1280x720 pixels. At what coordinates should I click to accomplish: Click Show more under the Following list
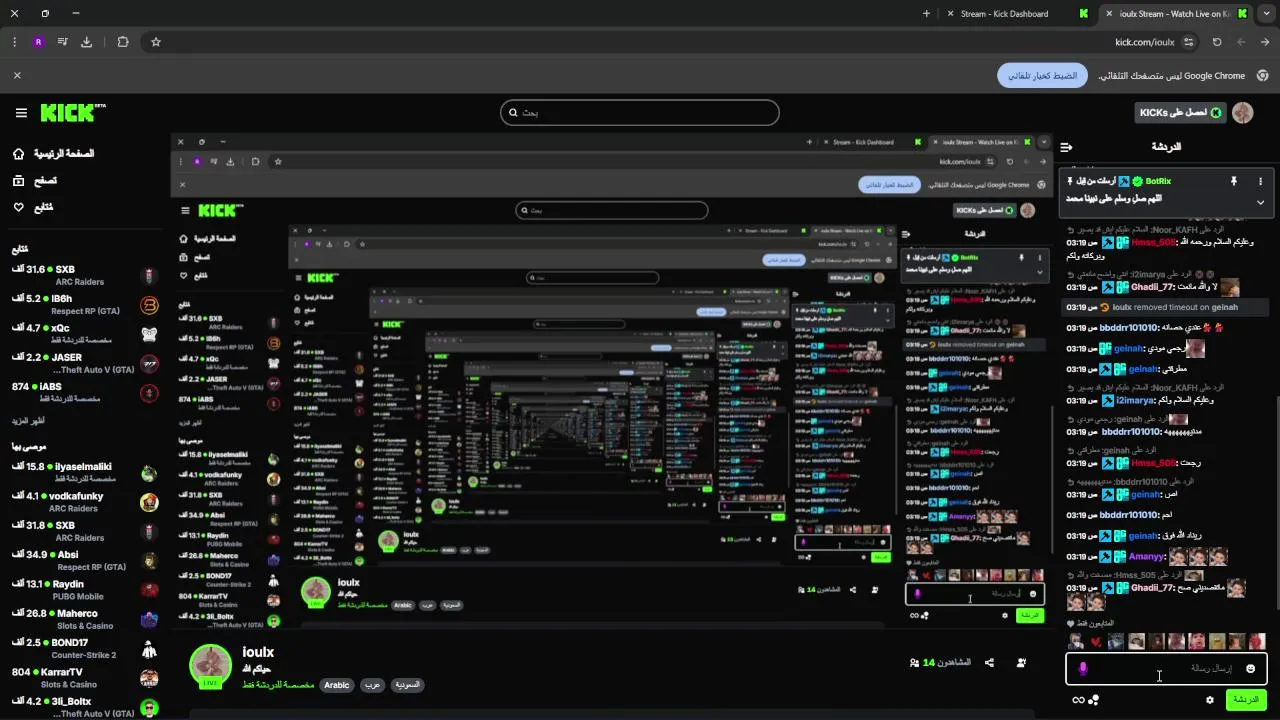pyautogui.click(x=30, y=420)
